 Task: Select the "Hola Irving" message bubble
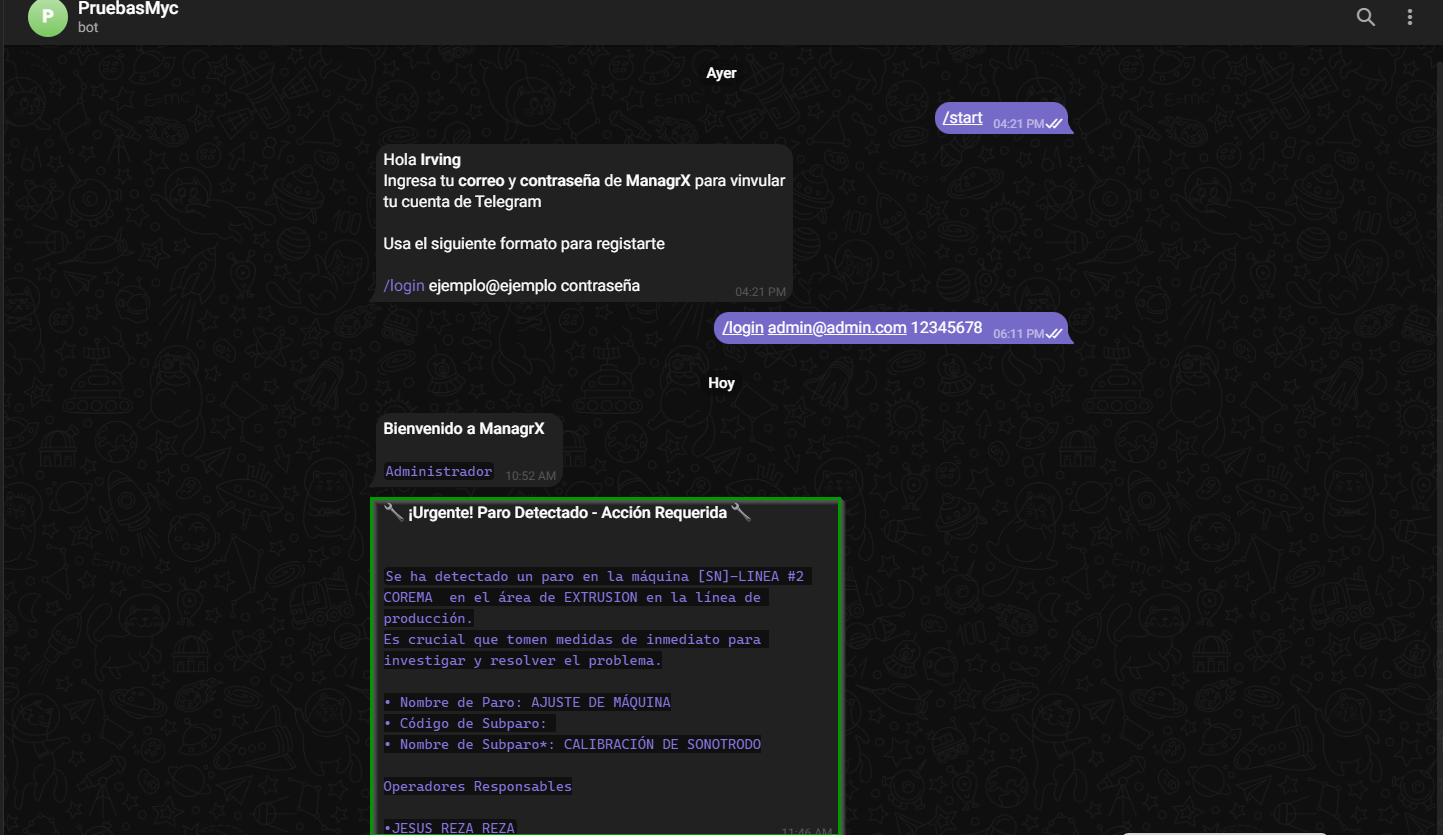(584, 222)
